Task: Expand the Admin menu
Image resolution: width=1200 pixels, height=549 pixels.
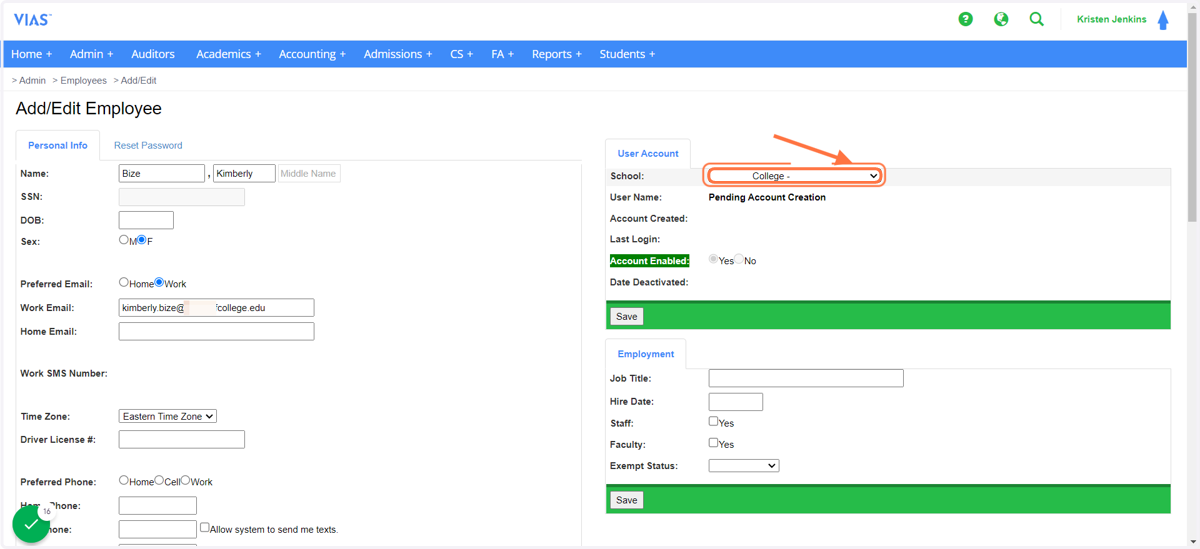Action: pos(92,54)
